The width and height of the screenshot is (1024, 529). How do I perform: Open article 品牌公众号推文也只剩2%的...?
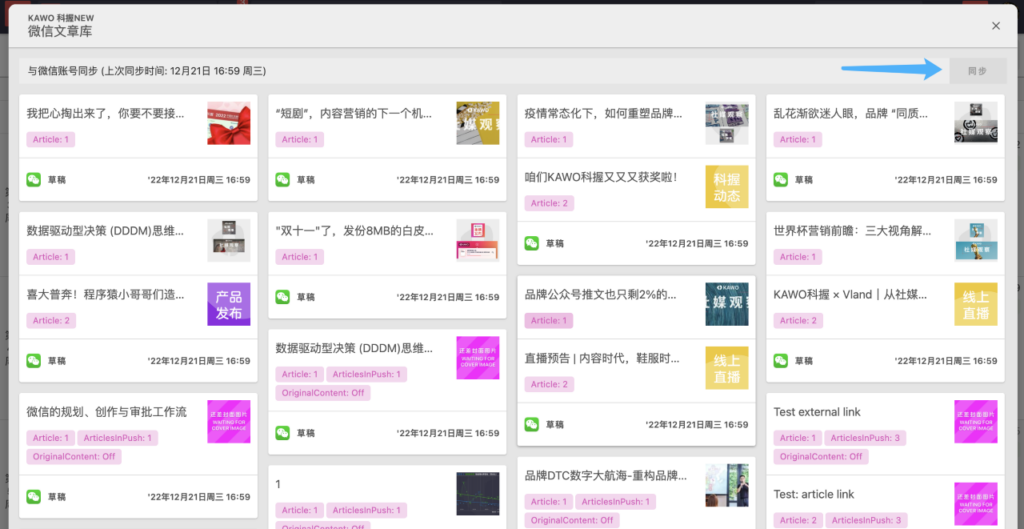point(600,295)
